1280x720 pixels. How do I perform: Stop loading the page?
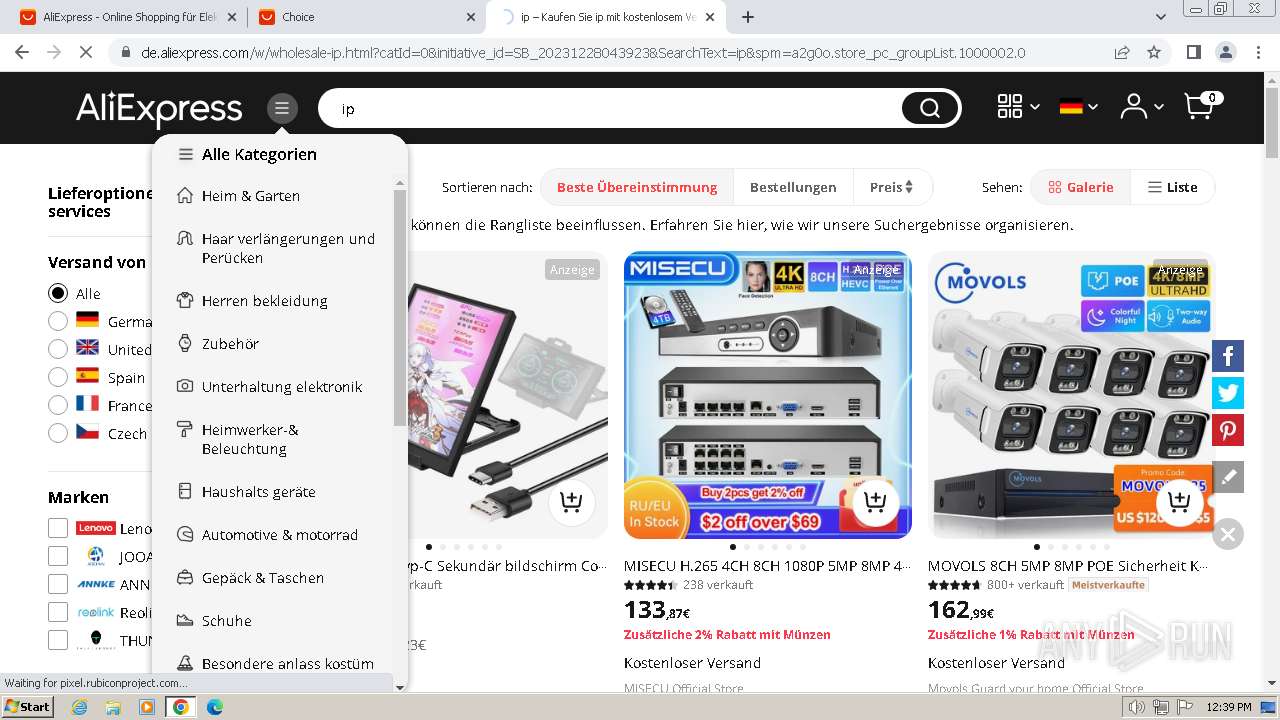click(86, 52)
